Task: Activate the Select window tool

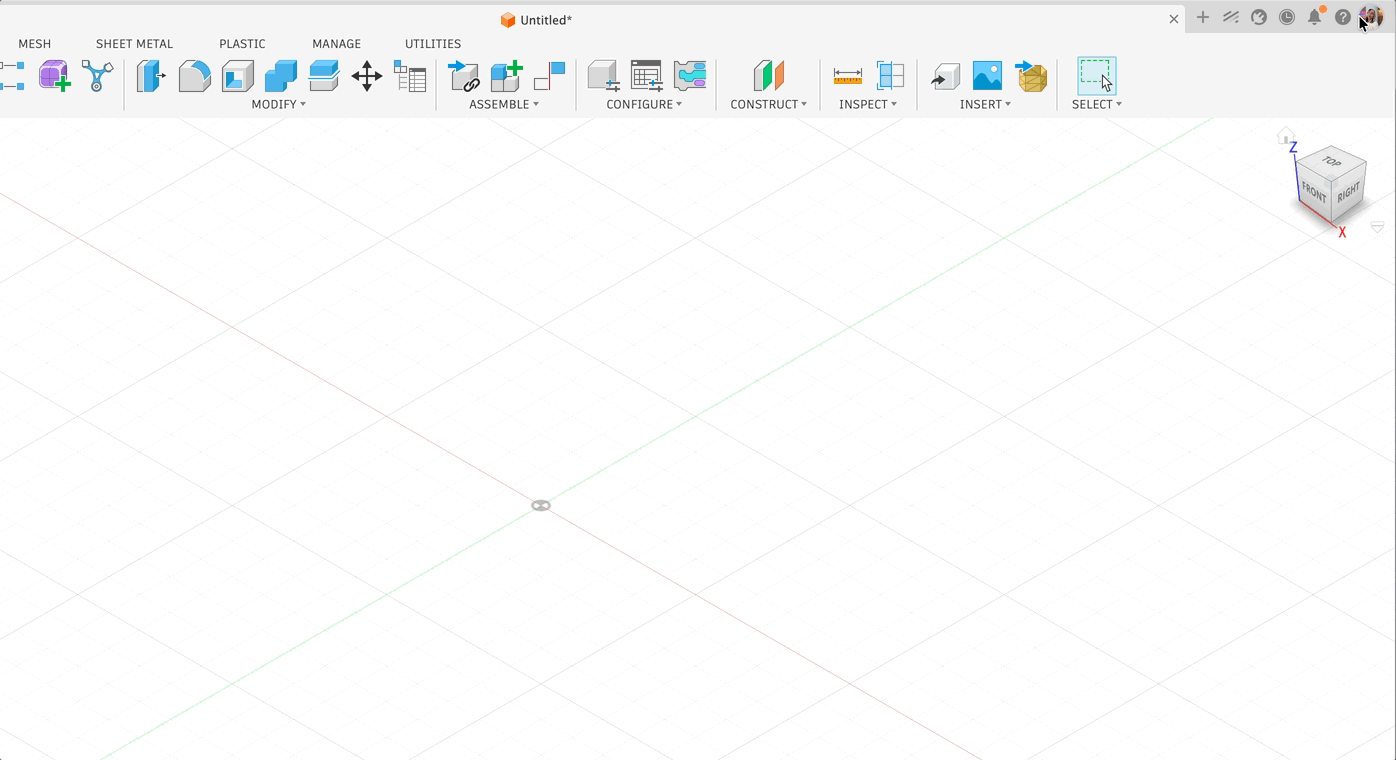Action: click(1096, 76)
